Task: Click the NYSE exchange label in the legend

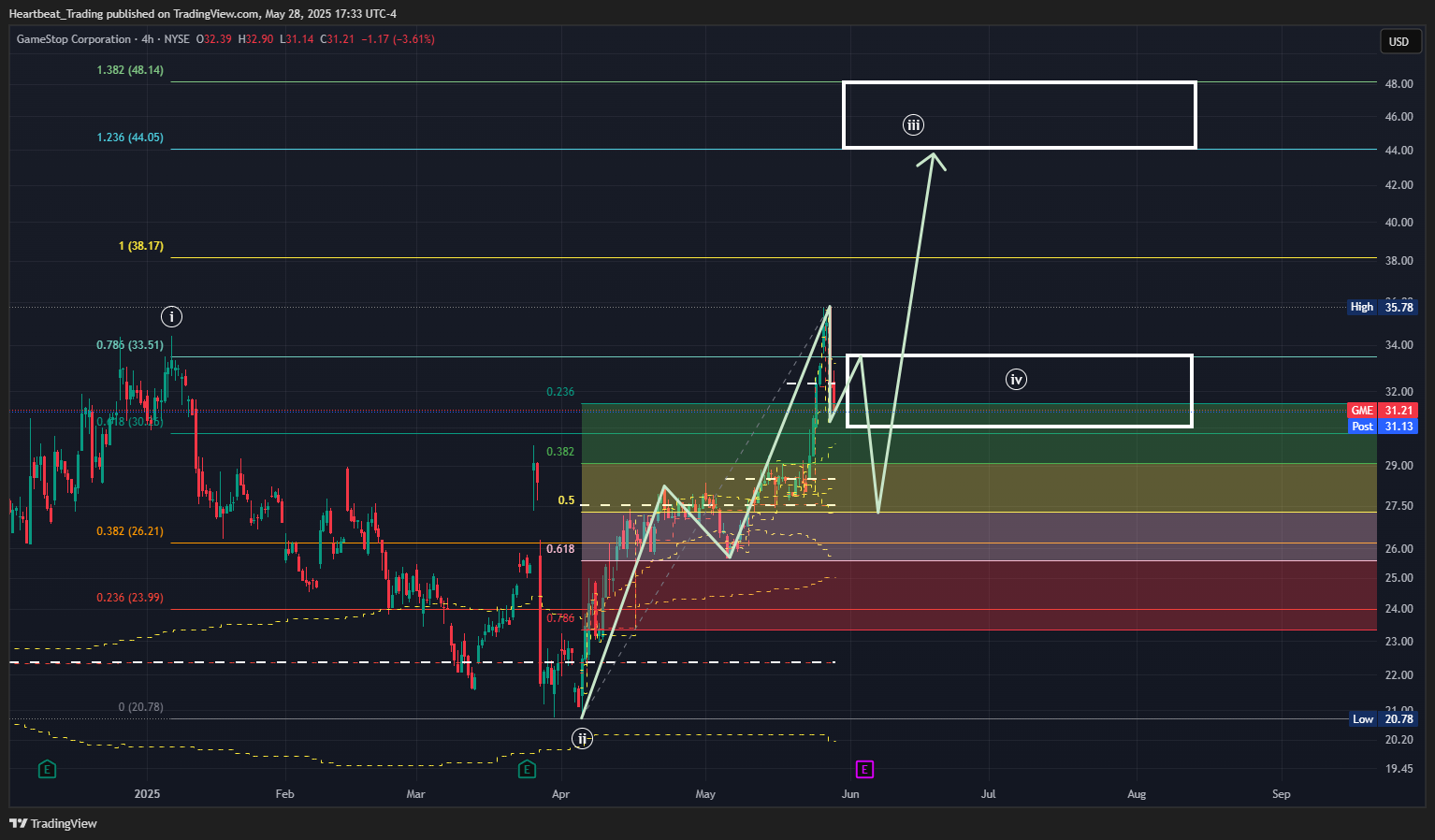Action: (177, 39)
